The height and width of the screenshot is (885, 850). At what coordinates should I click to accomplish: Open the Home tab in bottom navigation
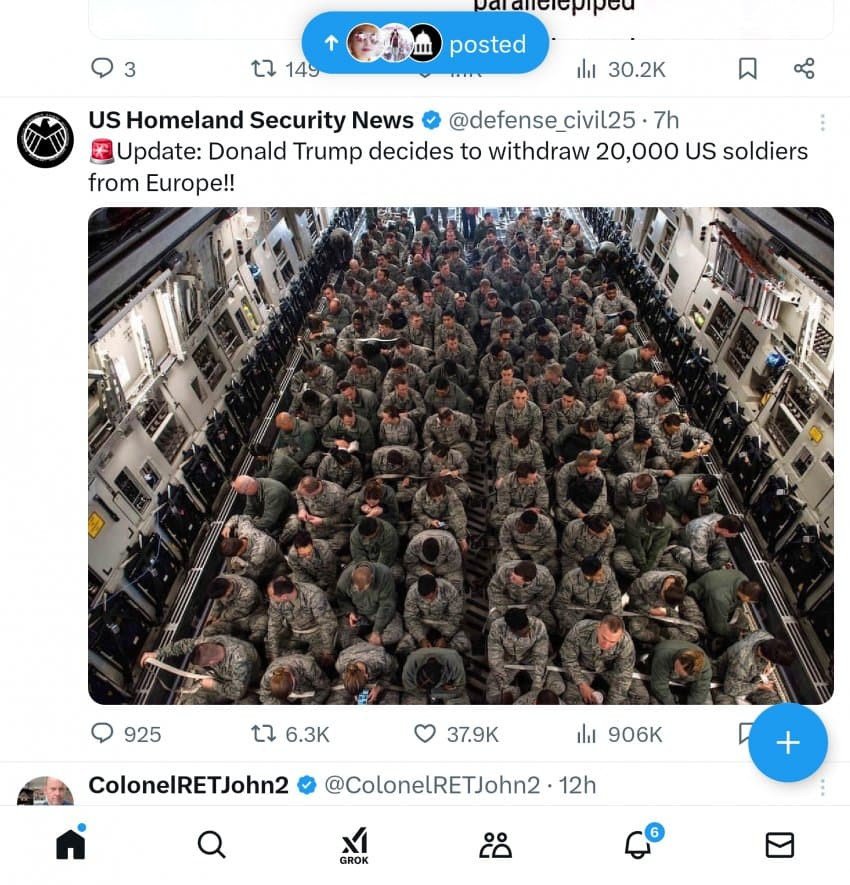[x=71, y=844]
